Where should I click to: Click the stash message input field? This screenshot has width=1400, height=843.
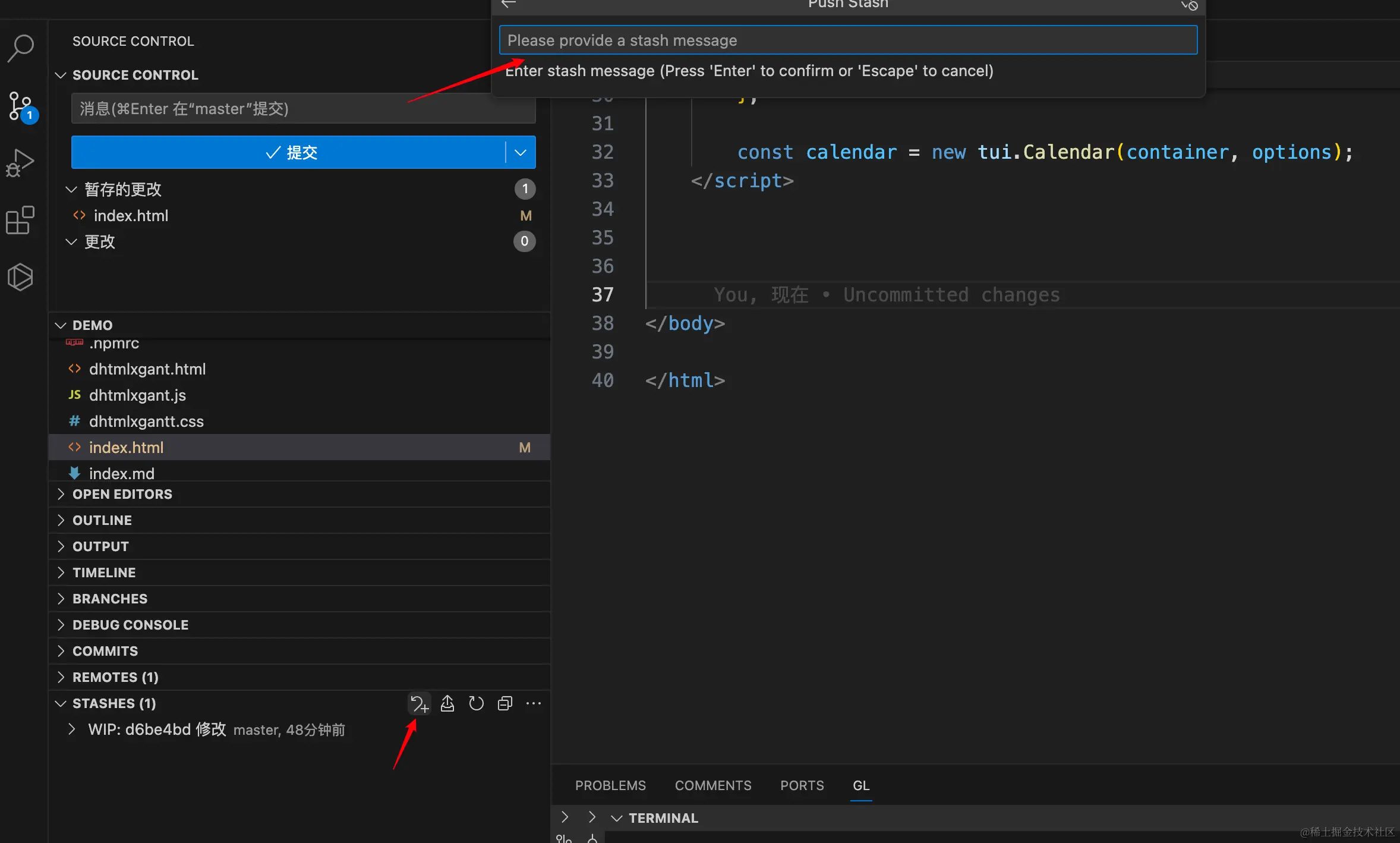848,40
